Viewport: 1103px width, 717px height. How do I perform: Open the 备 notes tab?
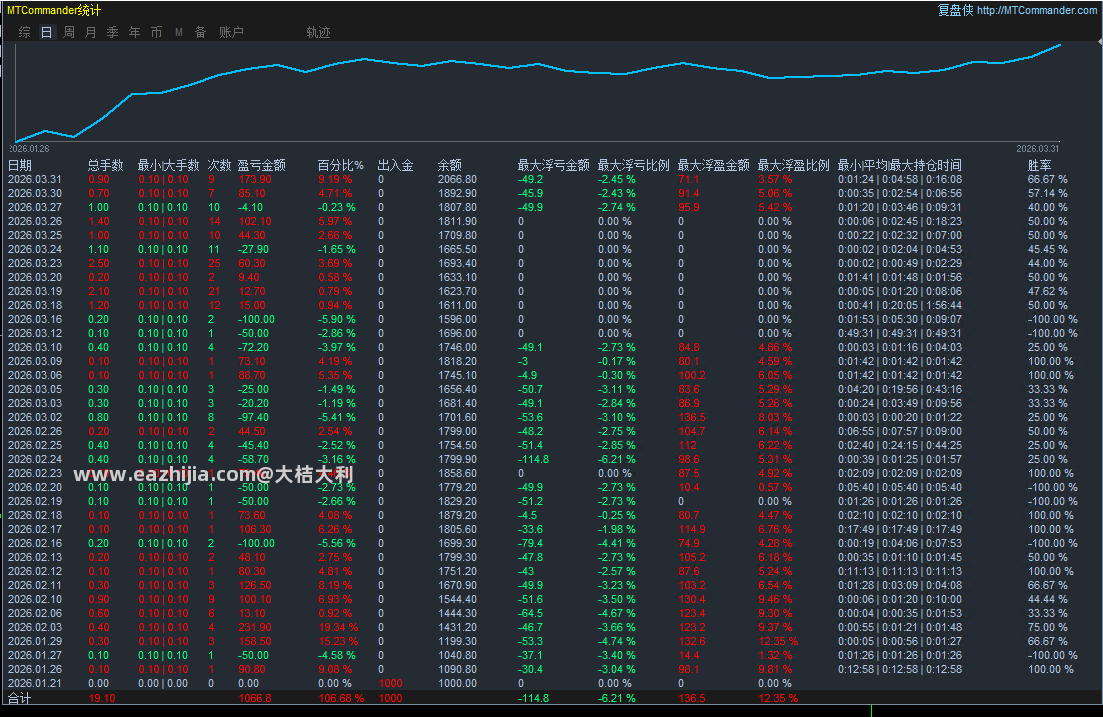[x=200, y=32]
